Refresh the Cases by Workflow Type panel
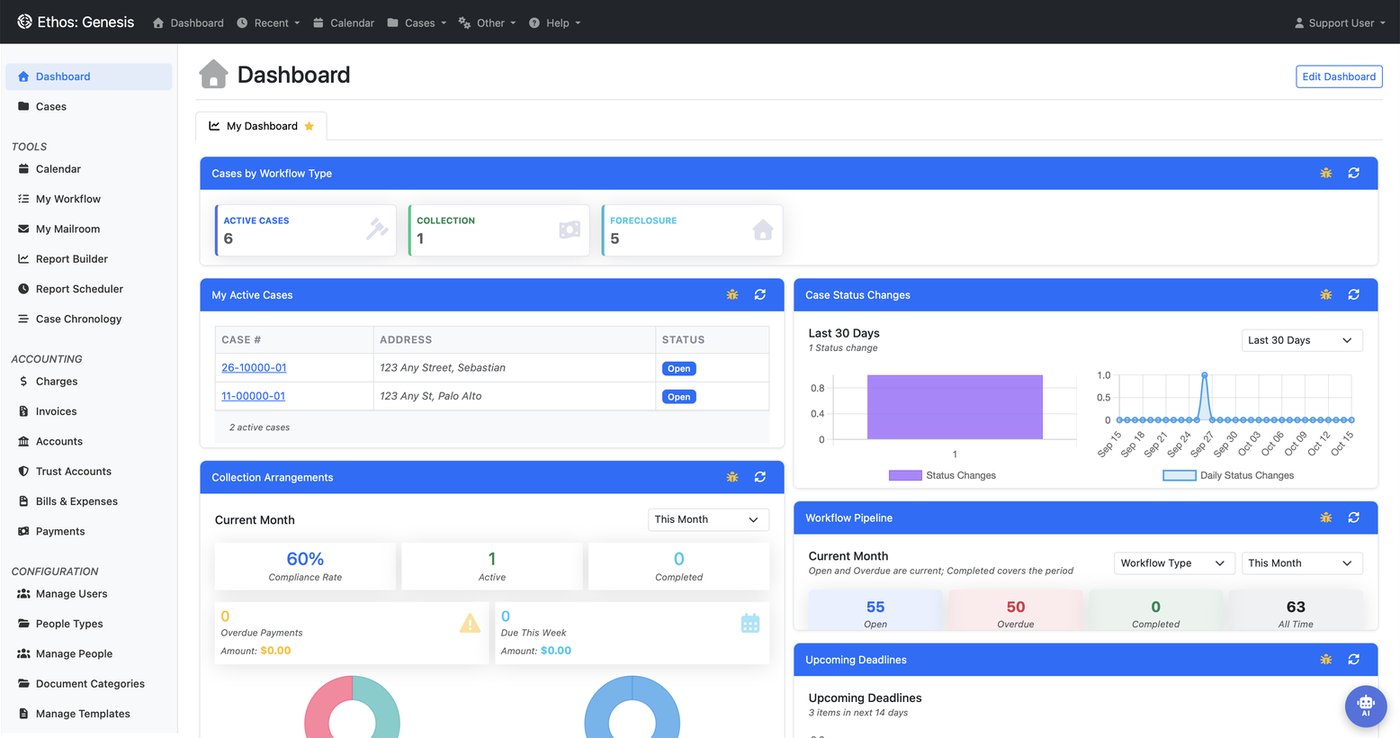Viewport: 1400px width, 738px height. (x=1354, y=173)
